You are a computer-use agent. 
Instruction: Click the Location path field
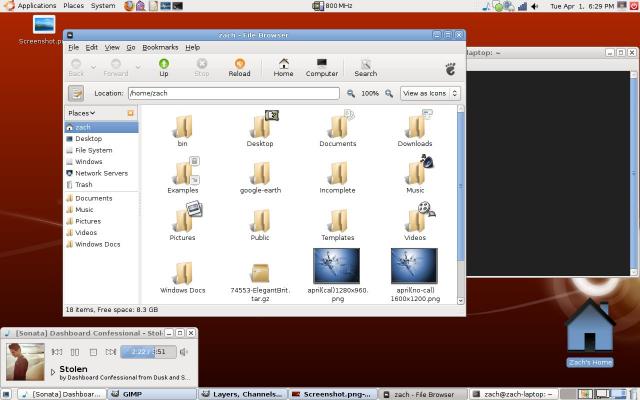pyautogui.click(x=233, y=93)
